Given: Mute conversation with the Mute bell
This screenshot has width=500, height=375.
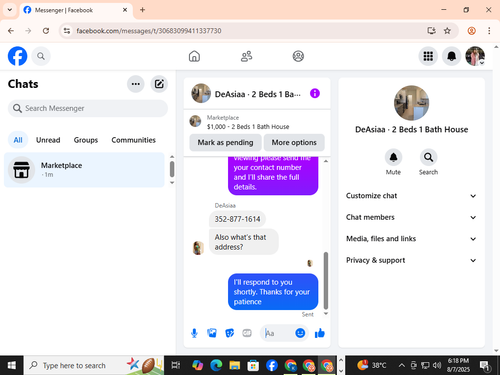Looking at the screenshot, I should point(393,157).
